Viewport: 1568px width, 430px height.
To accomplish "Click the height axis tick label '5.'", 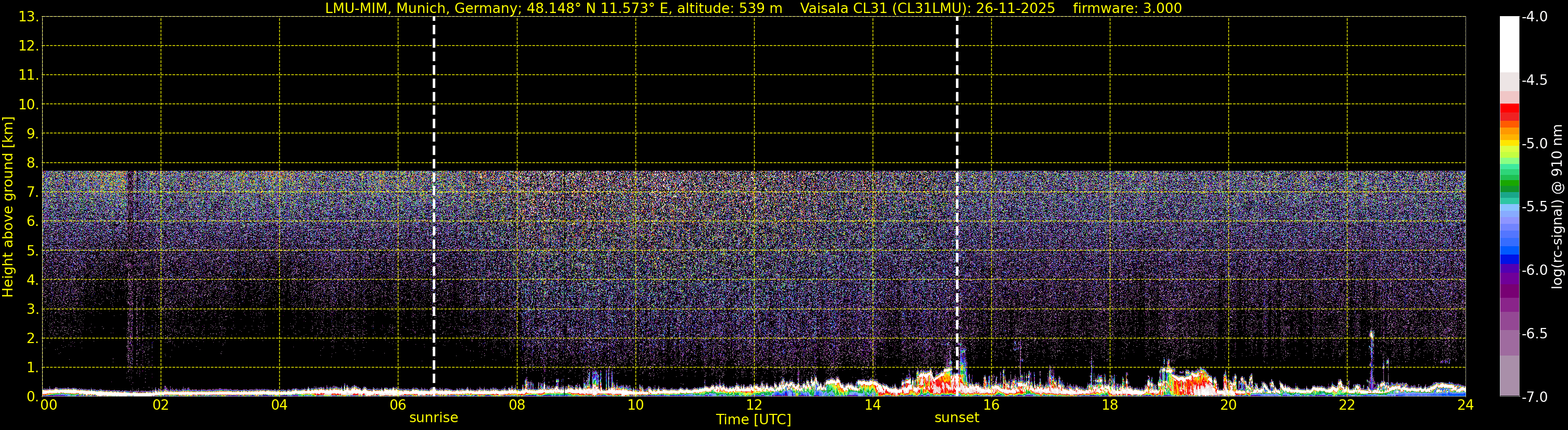I will pyautogui.click(x=32, y=250).
